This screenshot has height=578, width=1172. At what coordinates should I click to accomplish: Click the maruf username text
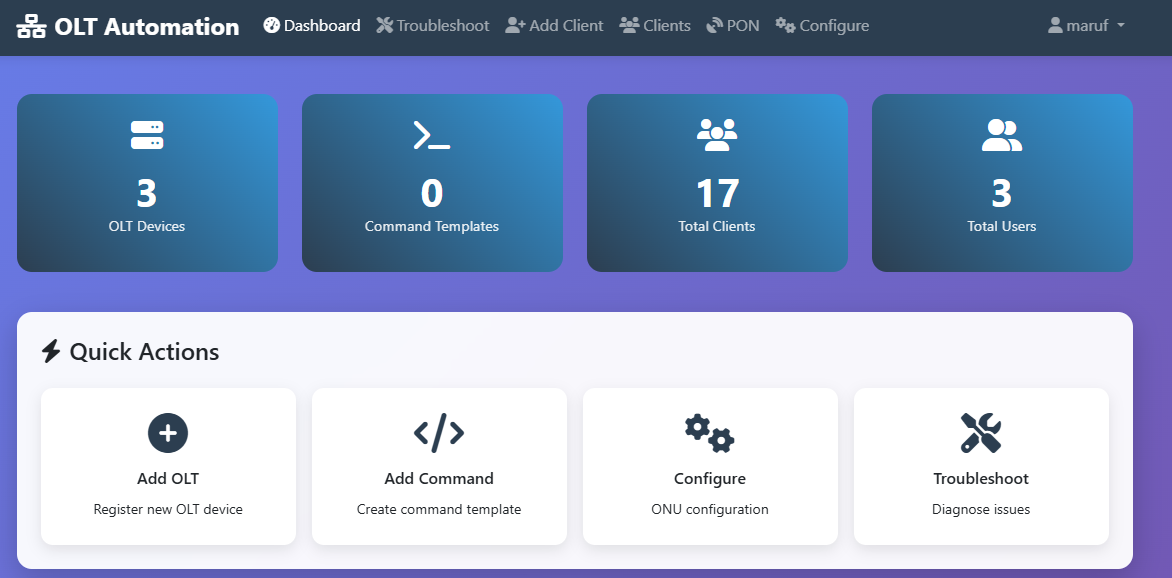(x=1087, y=25)
